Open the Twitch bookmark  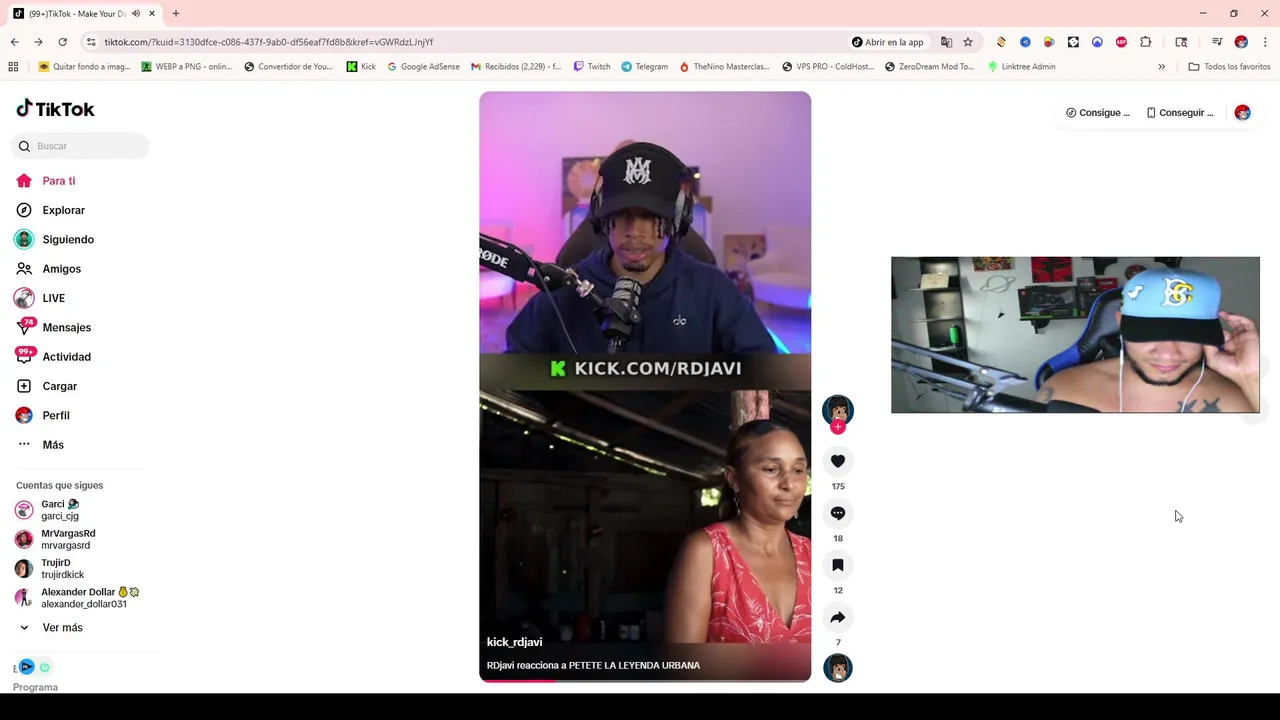pyautogui.click(x=592, y=67)
